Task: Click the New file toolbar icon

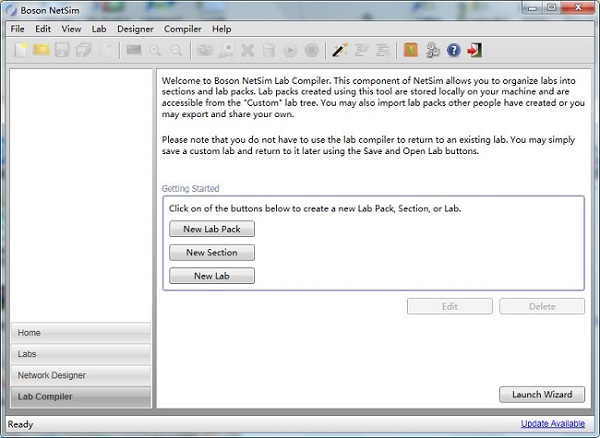Action: [20, 50]
